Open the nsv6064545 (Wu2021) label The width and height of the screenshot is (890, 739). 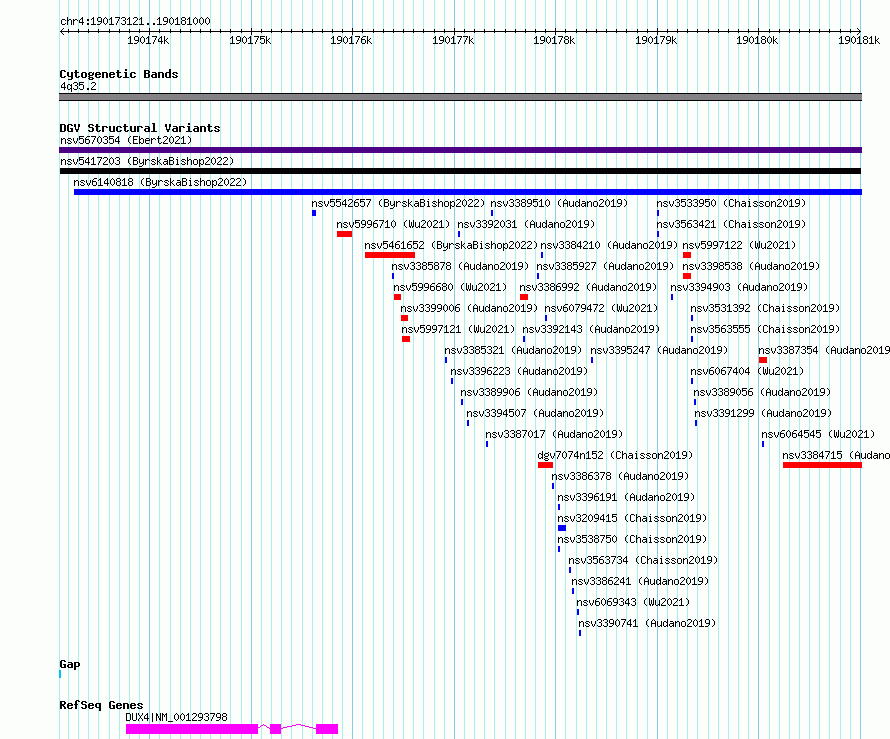[818, 434]
